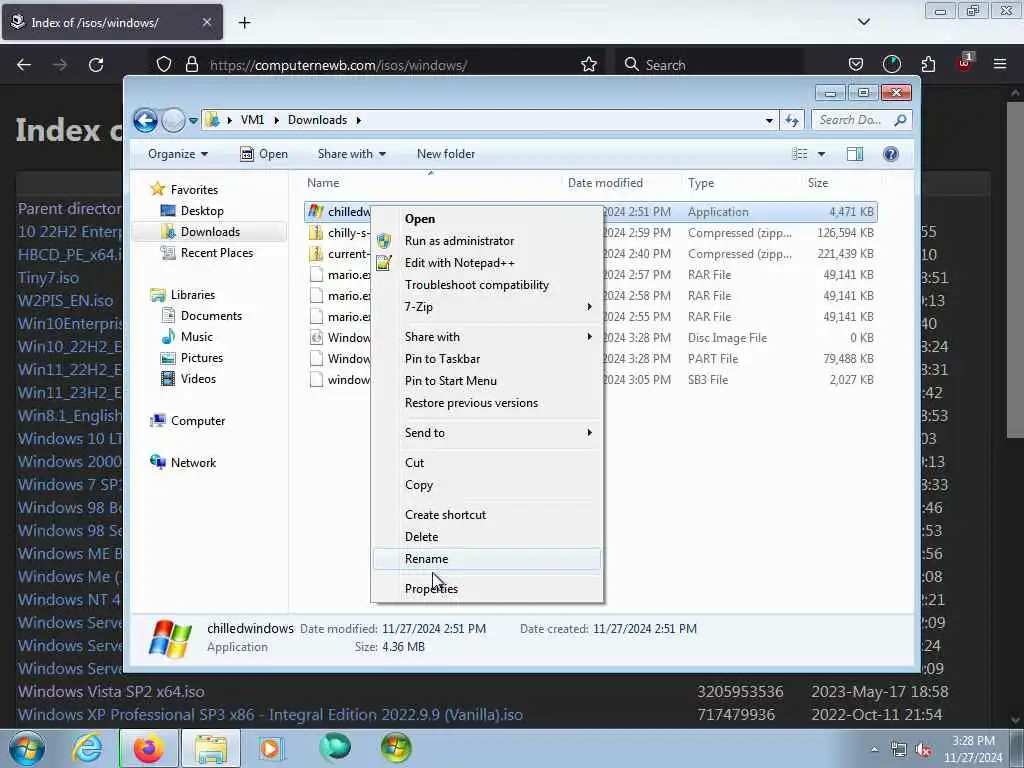Click the Firefox back arrow
Viewport: 1024px width, 768px height.
[x=24, y=65]
